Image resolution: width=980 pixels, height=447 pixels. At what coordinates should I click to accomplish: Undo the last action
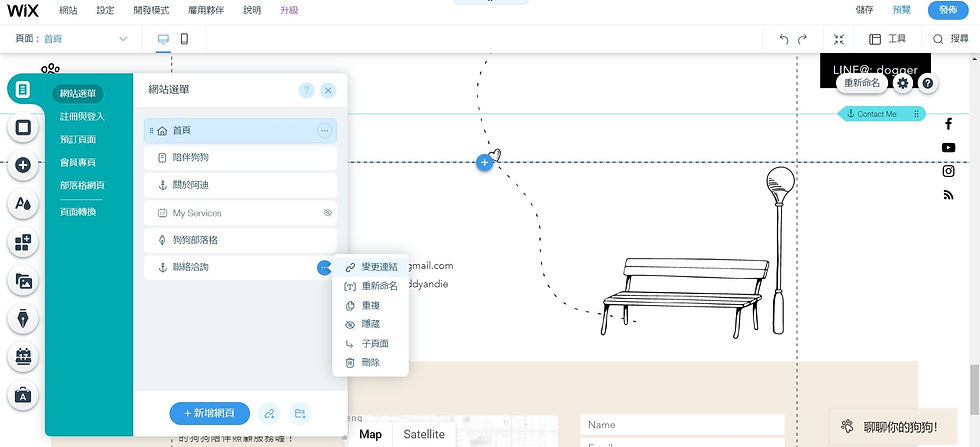pyautogui.click(x=784, y=39)
